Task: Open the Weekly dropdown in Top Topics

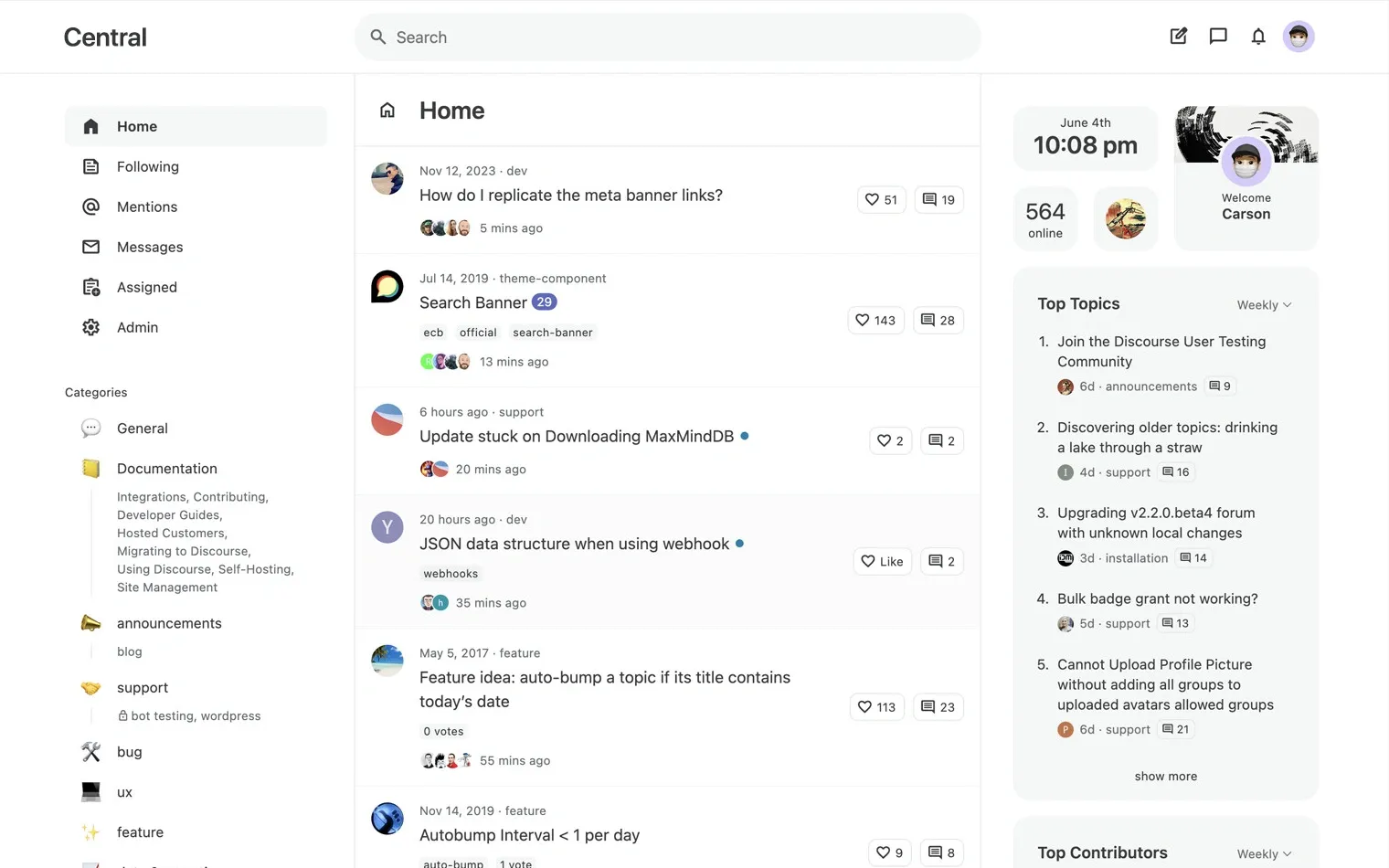Action: click(1263, 304)
